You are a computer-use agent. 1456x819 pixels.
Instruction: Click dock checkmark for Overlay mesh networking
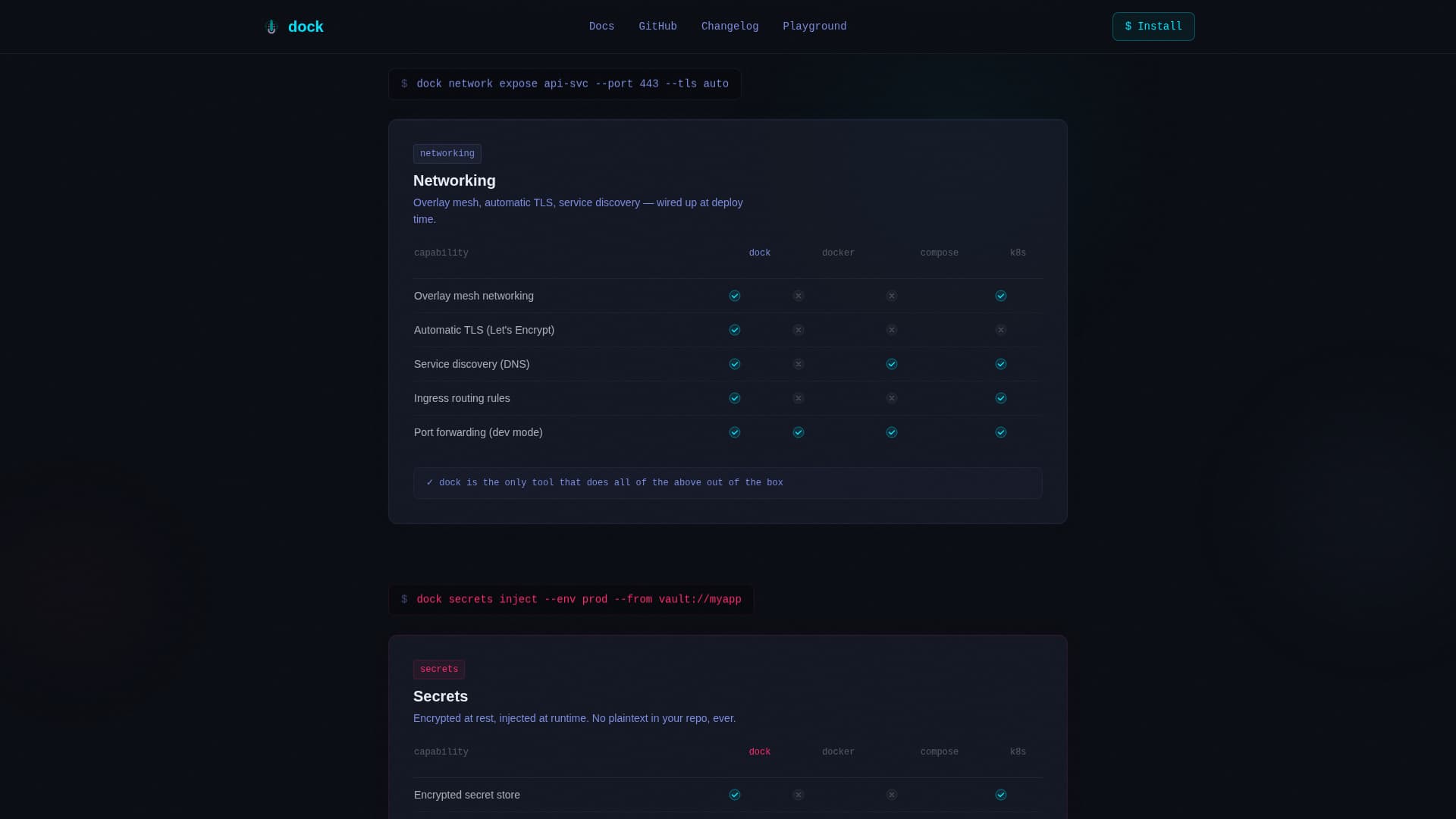735,296
